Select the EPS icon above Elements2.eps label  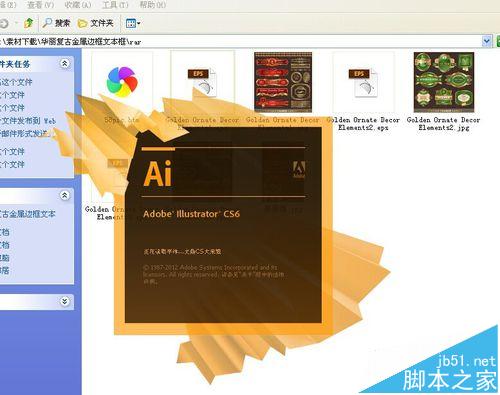point(363,82)
